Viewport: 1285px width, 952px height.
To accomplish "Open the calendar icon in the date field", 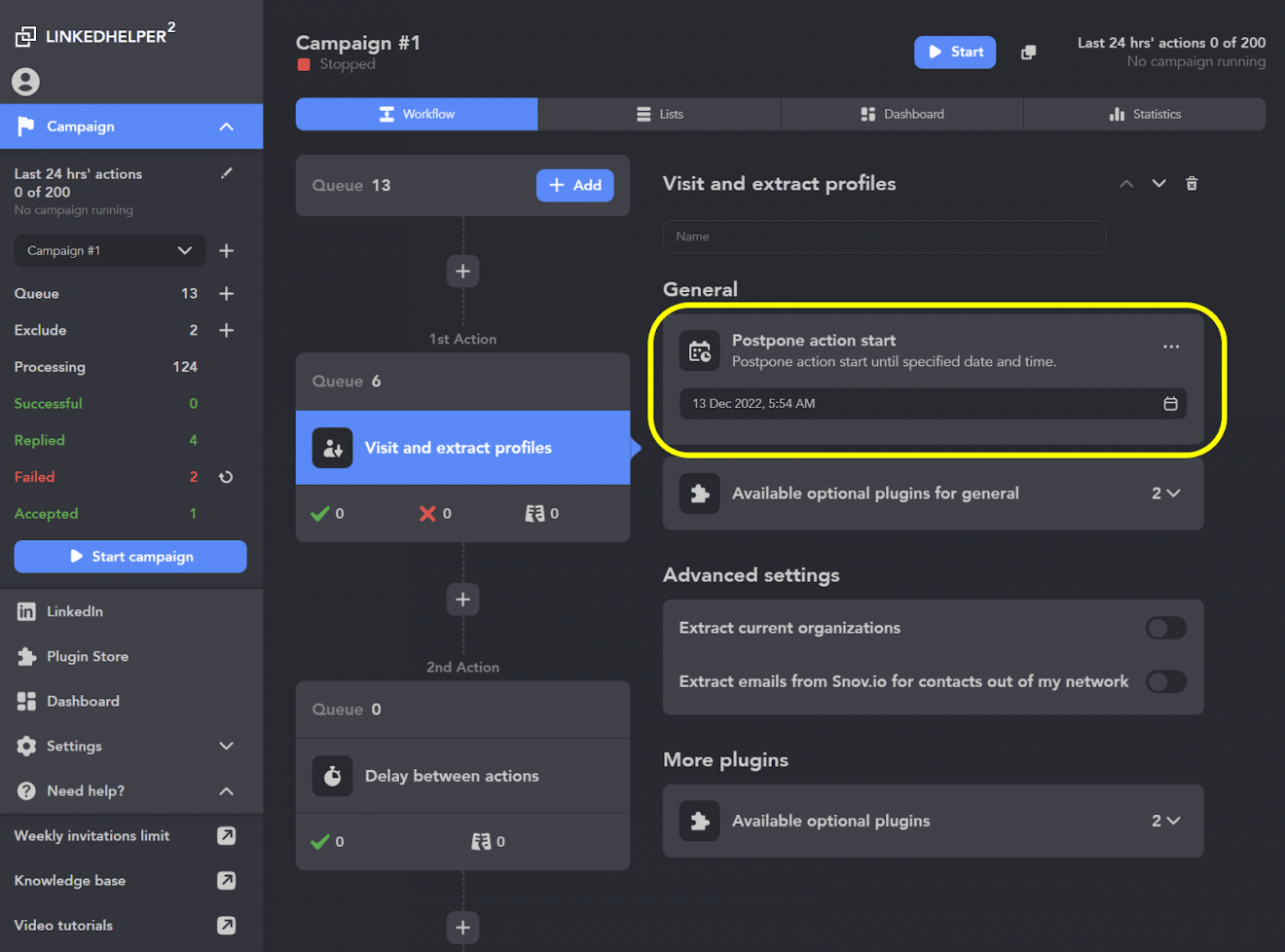I will pos(1170,403).
